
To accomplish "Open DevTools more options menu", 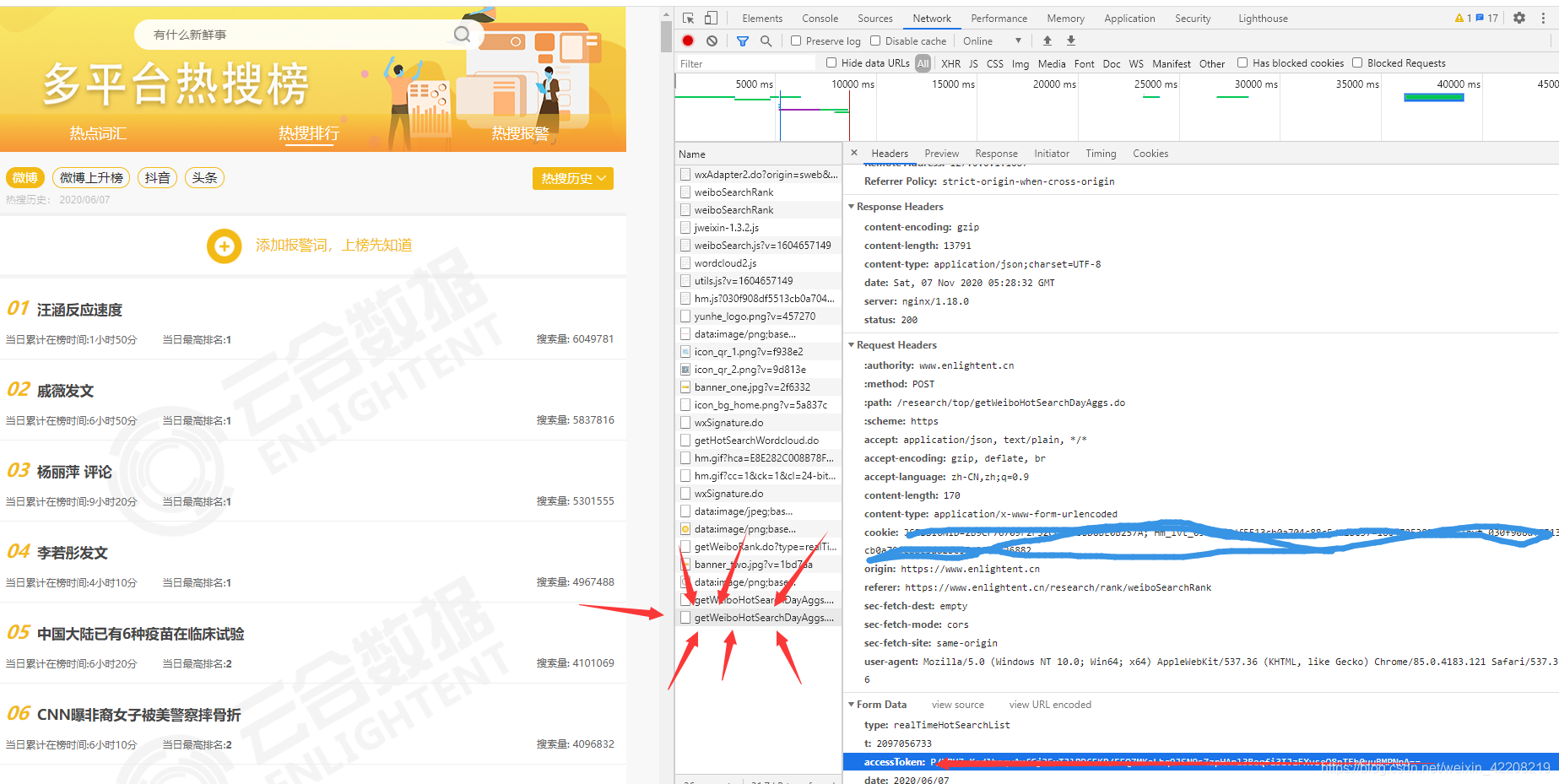I will [x=1544, y=18].
